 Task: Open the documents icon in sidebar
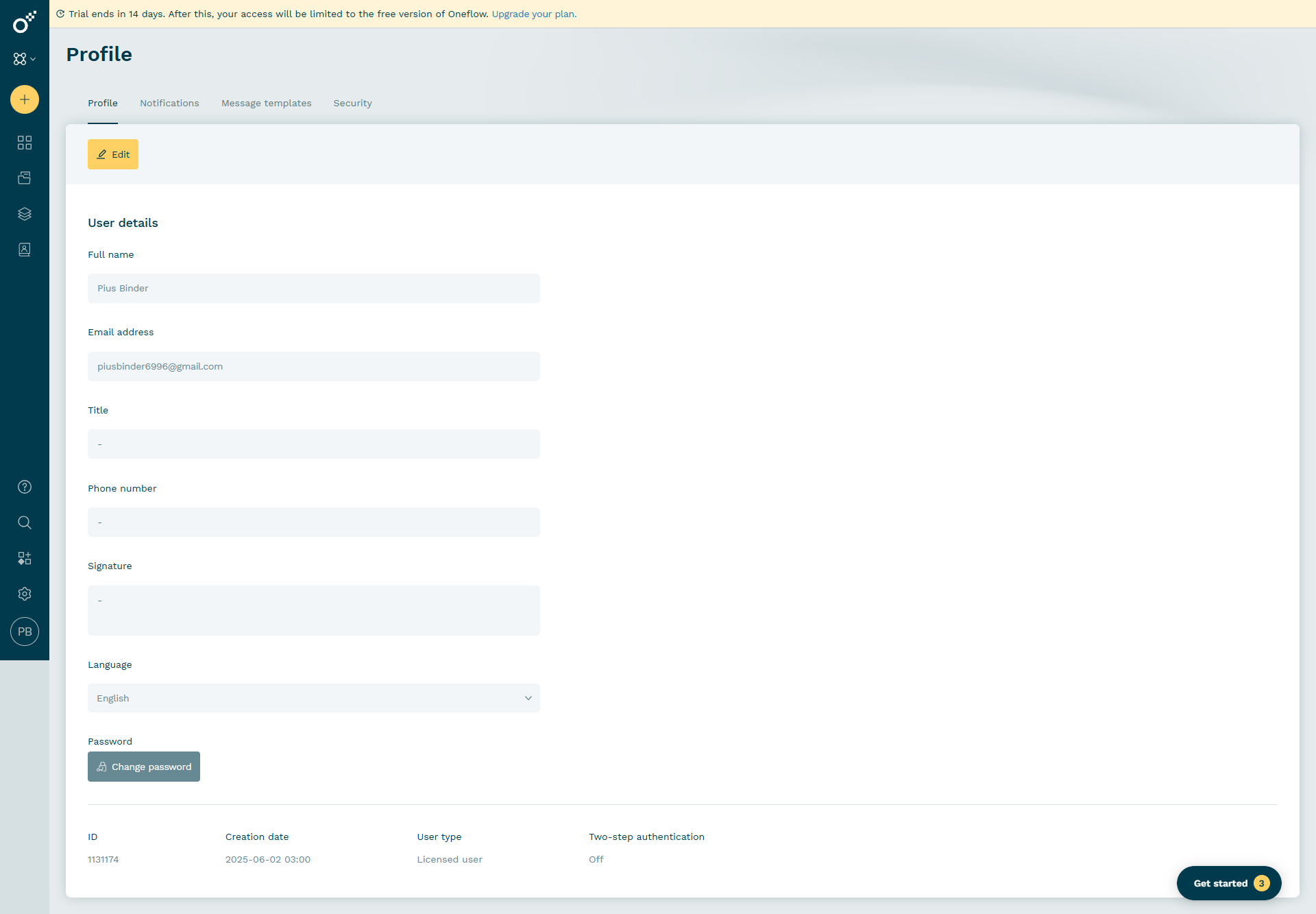pos(25,178)
